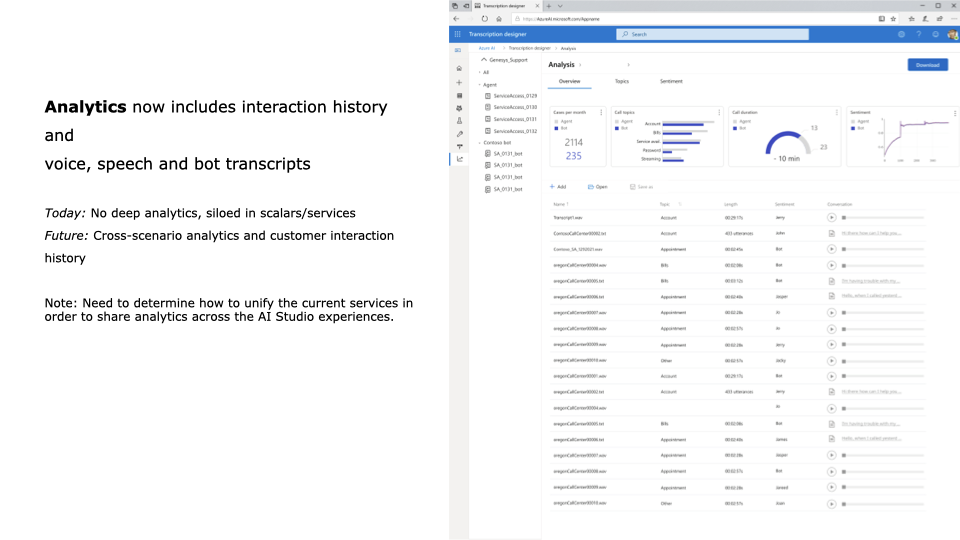Click the Open button above the table

coord(598,187)
